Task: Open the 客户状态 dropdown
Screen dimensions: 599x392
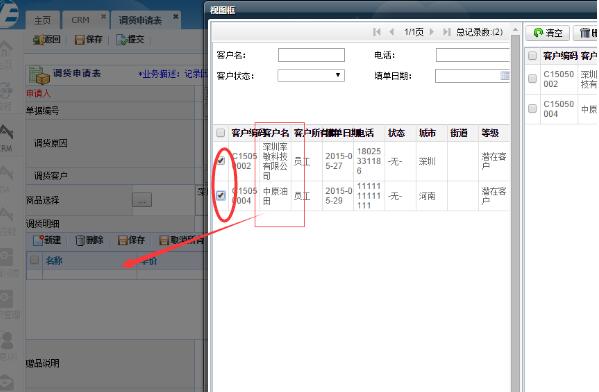Action: [x=311, y=75]
